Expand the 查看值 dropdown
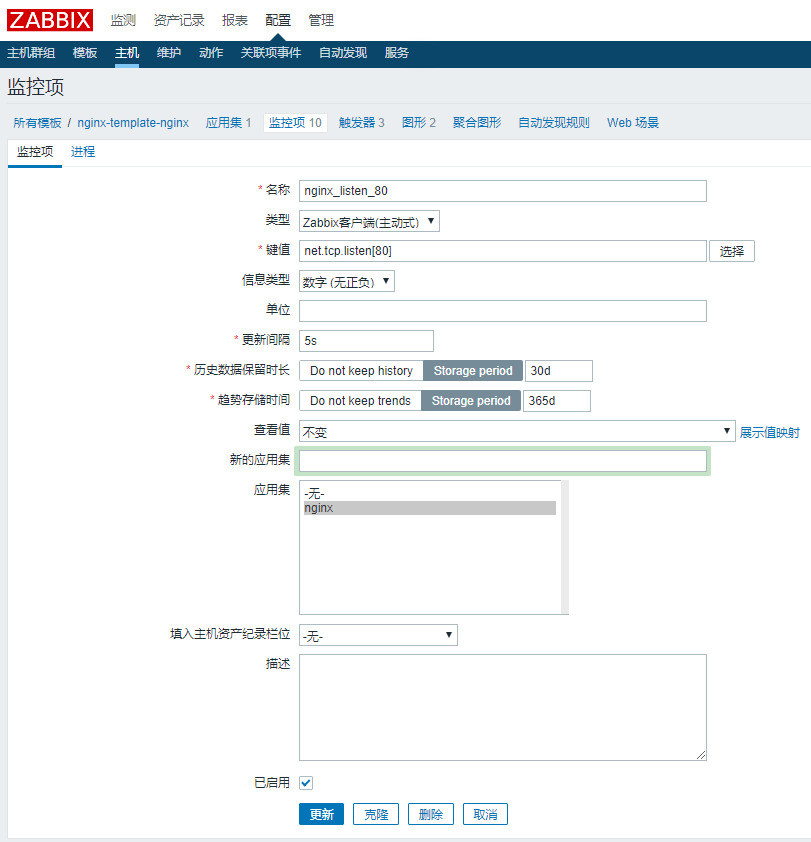811x842 pixels. point(517,431)
